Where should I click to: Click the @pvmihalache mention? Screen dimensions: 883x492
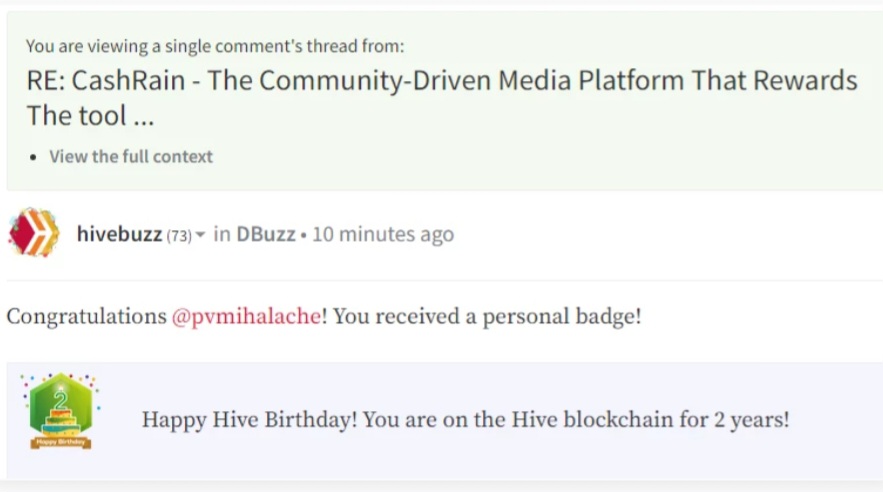[246, 316]
